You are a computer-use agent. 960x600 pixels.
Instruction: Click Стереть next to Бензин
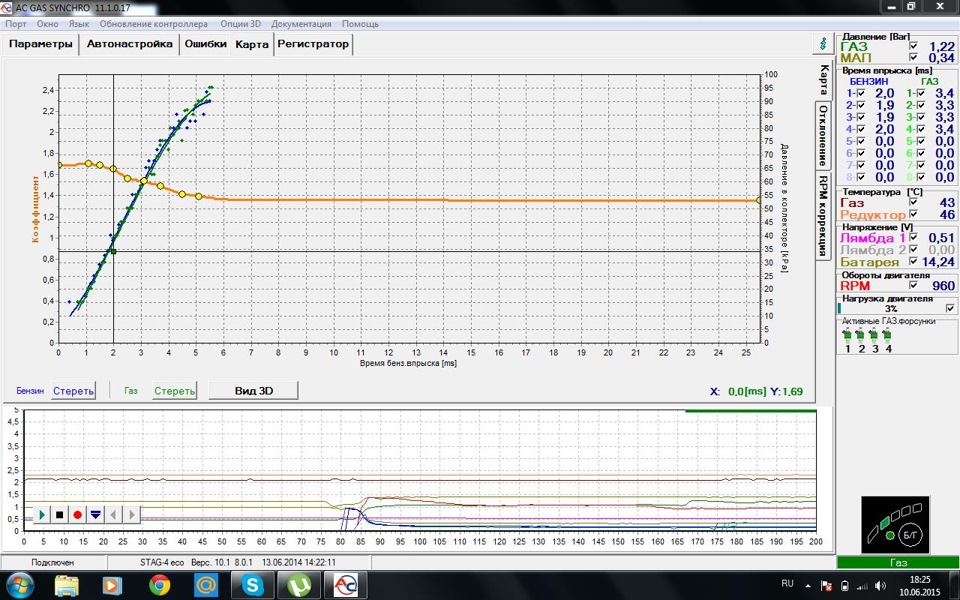click(73, 391)
